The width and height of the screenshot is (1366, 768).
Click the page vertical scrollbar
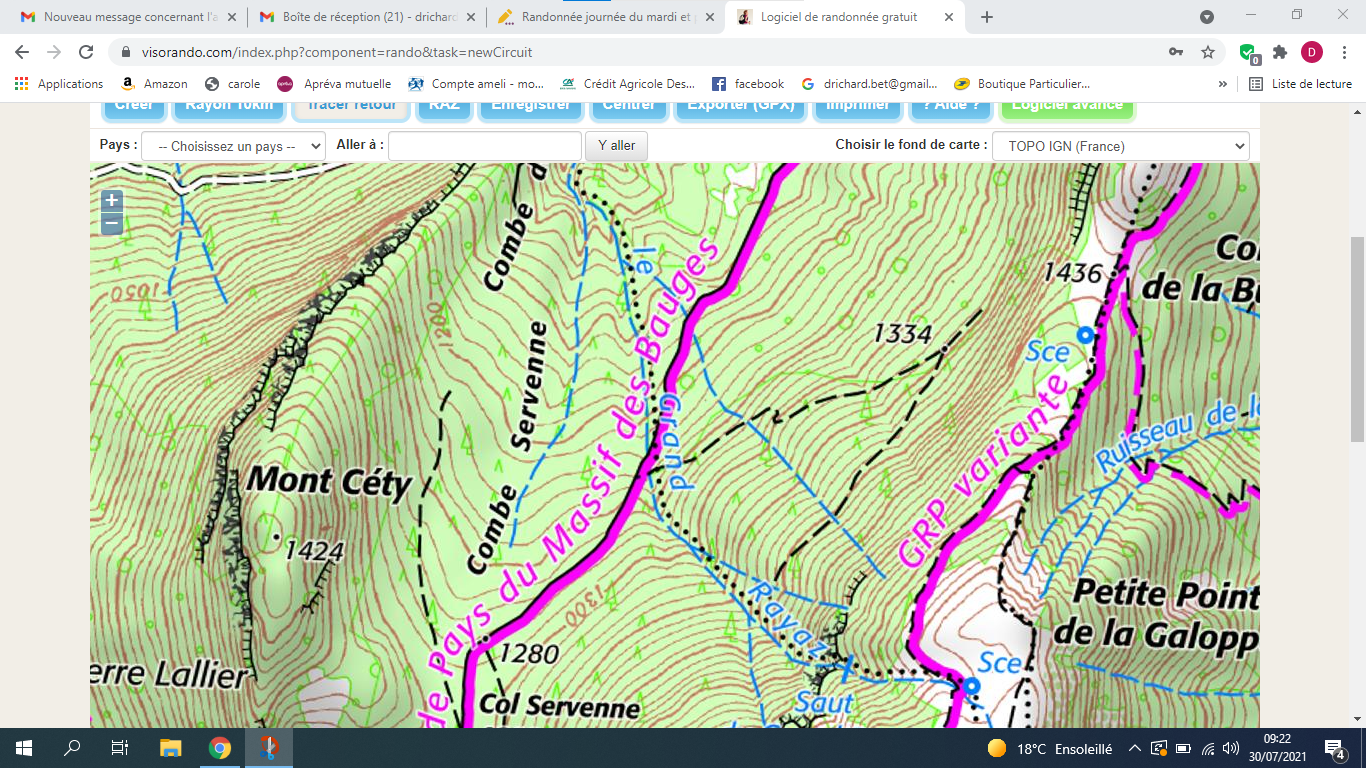click(1357, 340)
